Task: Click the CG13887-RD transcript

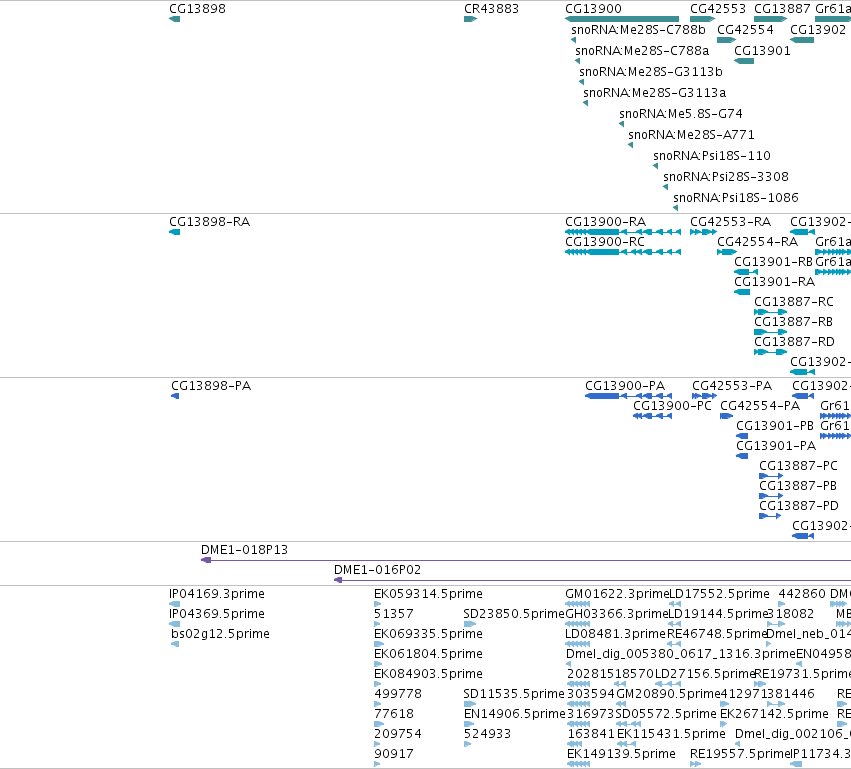Action: (x=771, y=352)
